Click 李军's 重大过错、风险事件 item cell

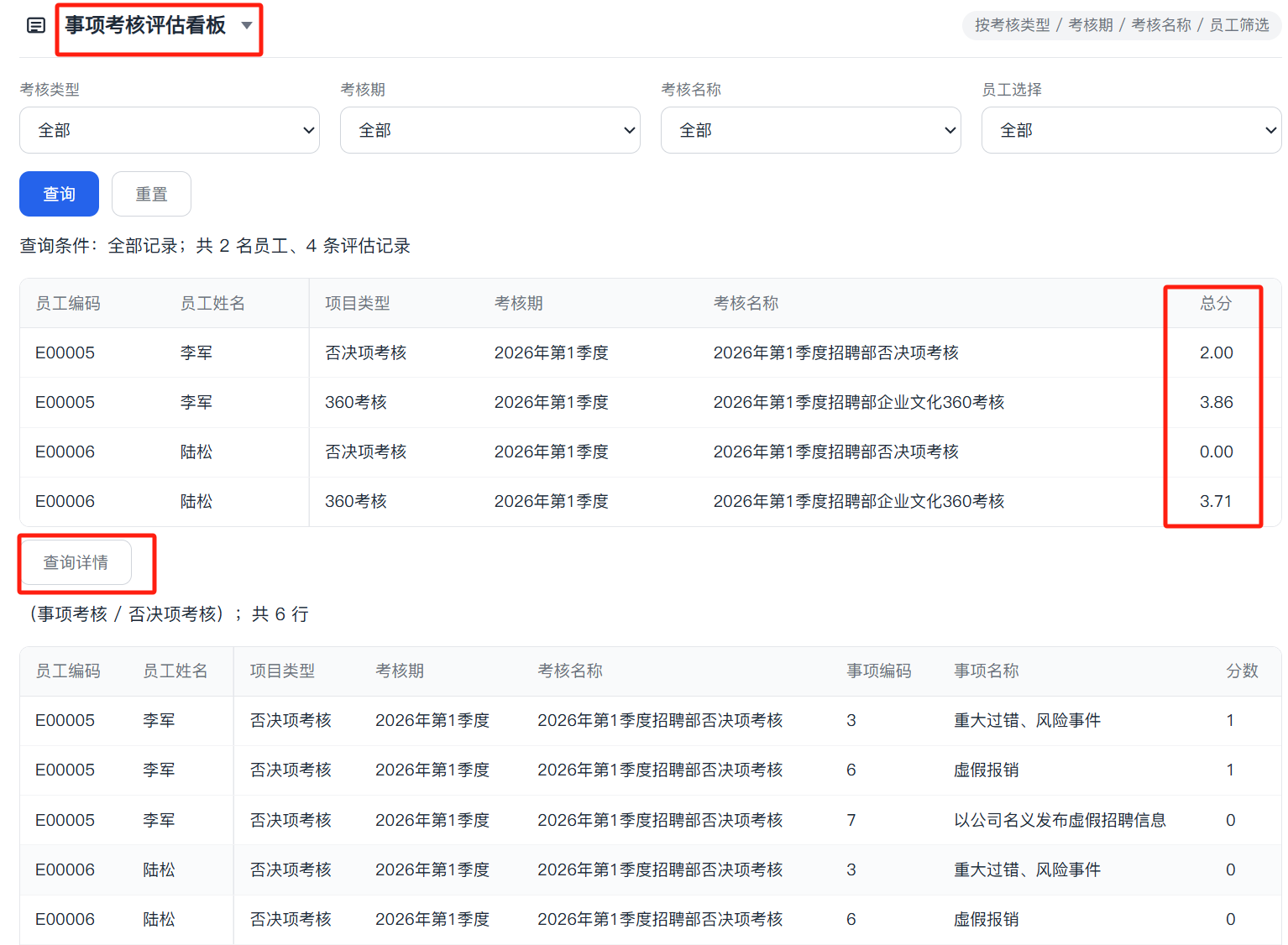point(1027,720)
